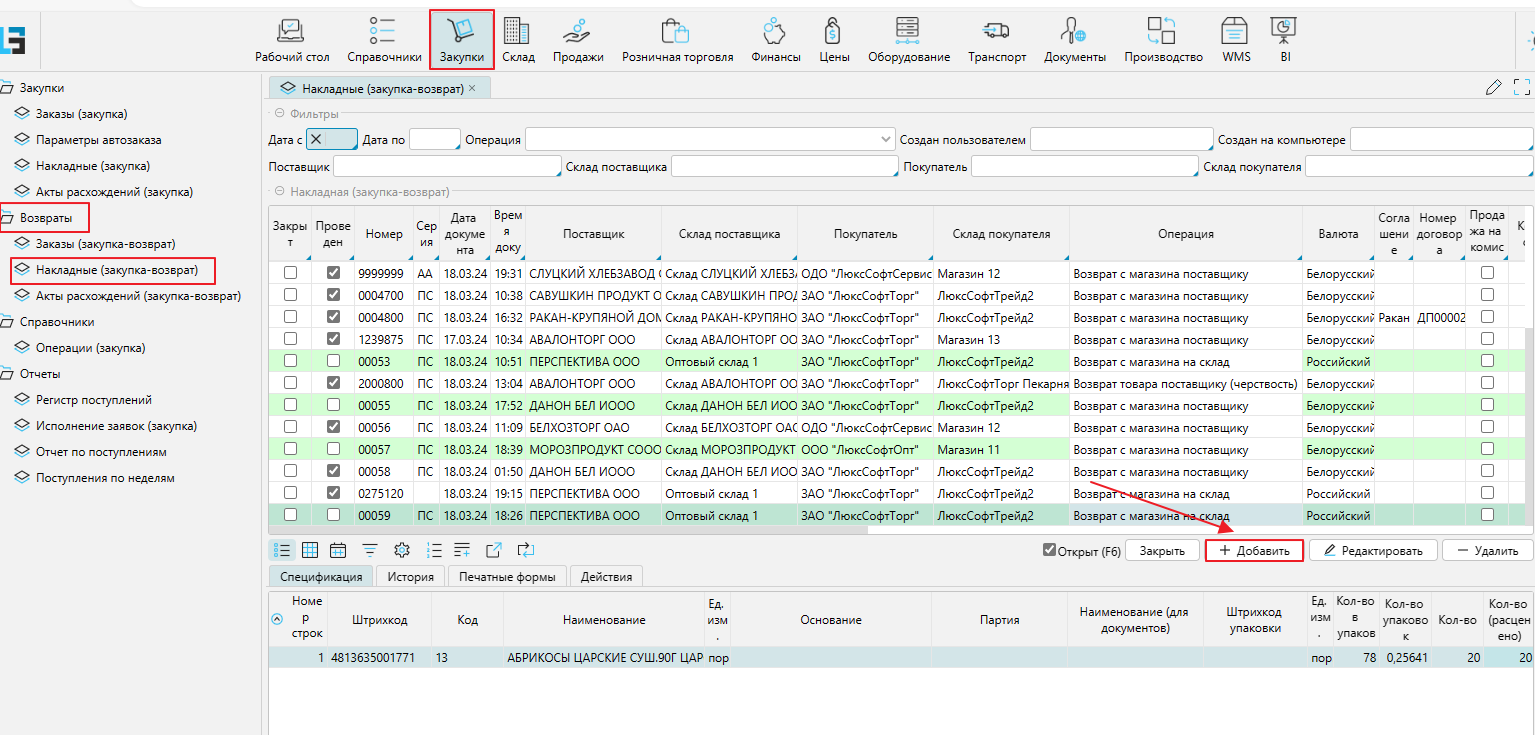Screen dimensions: 1535x735
Task: Open table settings via the gear icon
Action: 402,550
